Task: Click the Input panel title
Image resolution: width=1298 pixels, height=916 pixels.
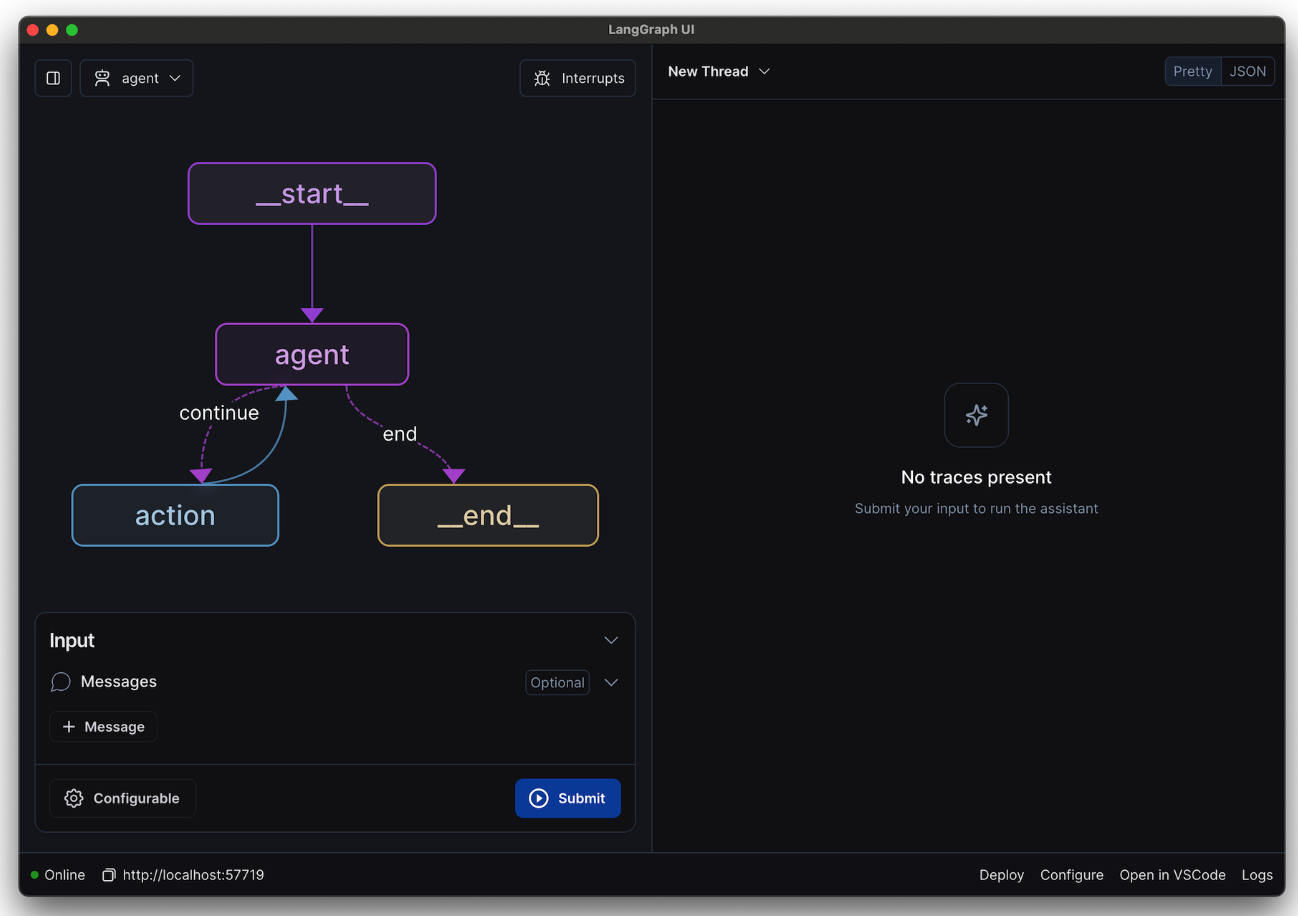Action: pyautogui.click(x=72, y=640)
